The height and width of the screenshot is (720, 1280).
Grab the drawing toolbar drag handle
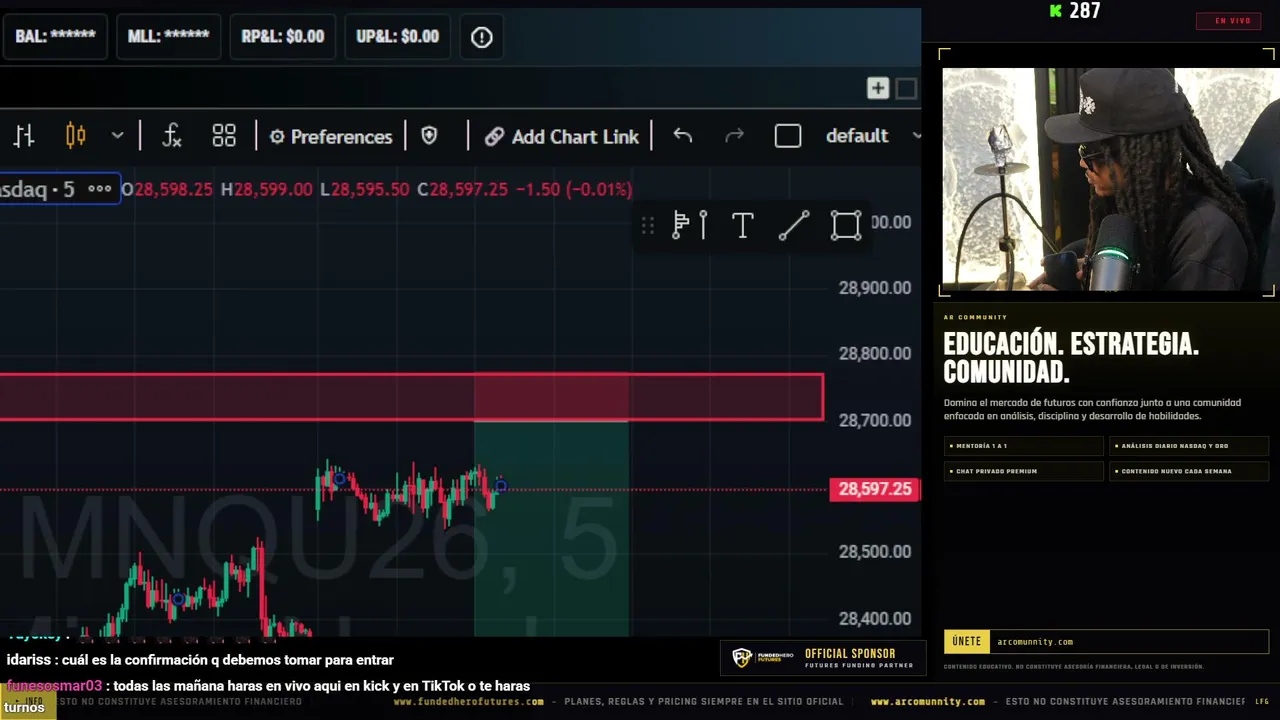click(648, 226)
